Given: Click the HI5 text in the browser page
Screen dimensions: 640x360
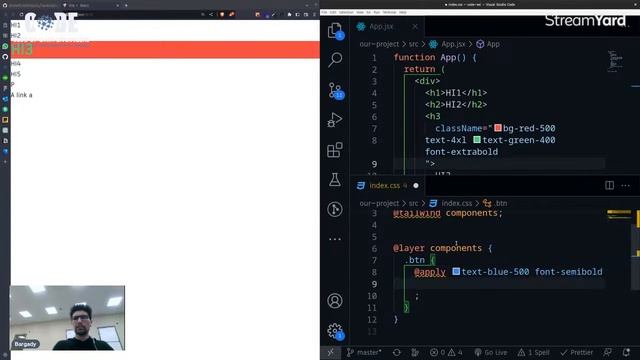Looking at the screenshot, I should click(16, 74).
